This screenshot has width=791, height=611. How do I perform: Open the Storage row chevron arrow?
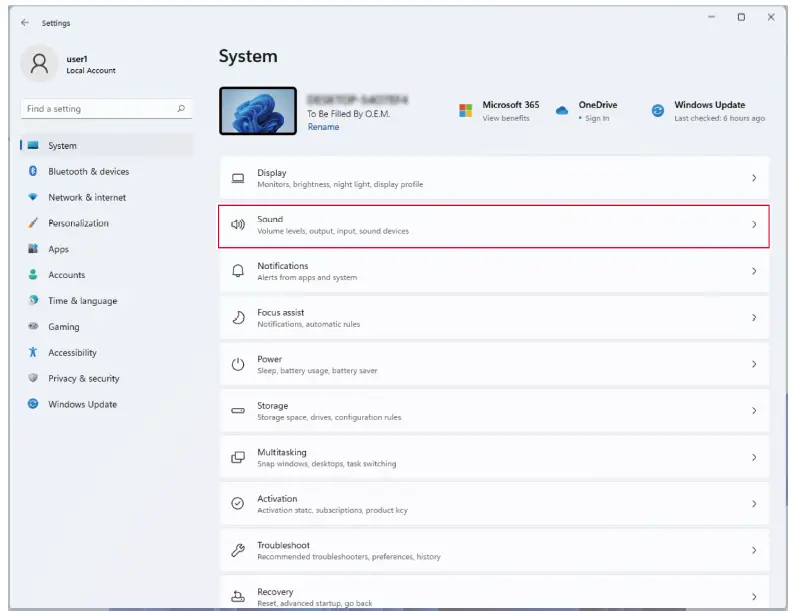pos(754,411)
